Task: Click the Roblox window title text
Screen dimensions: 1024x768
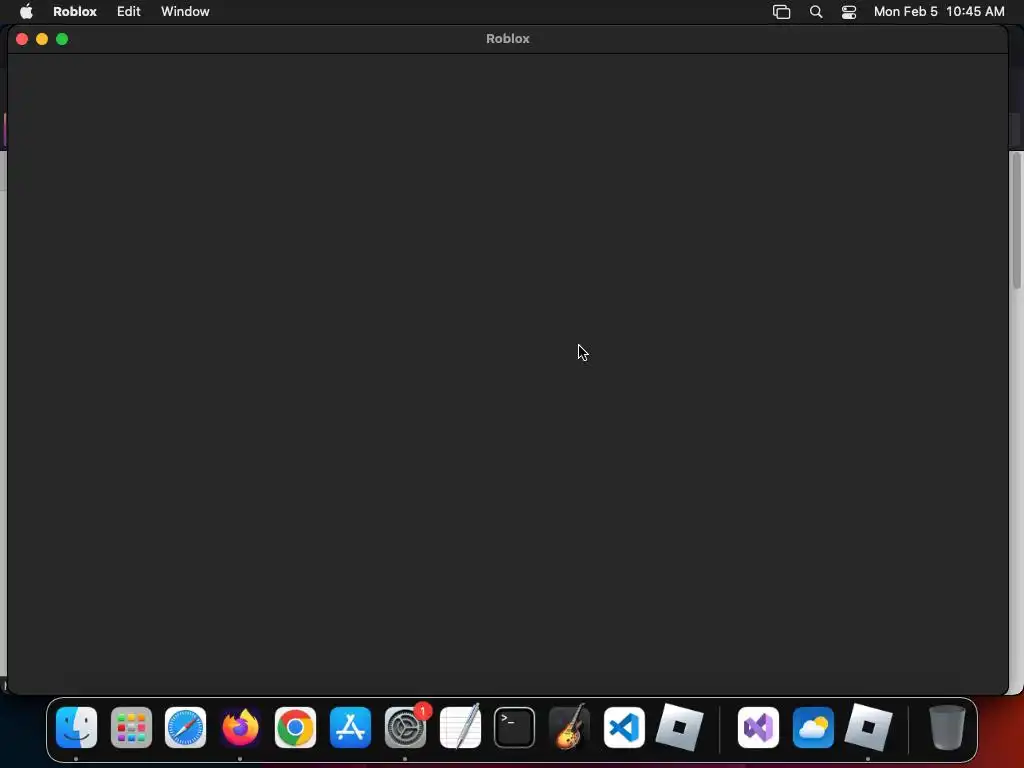Action: pos(507,39)
